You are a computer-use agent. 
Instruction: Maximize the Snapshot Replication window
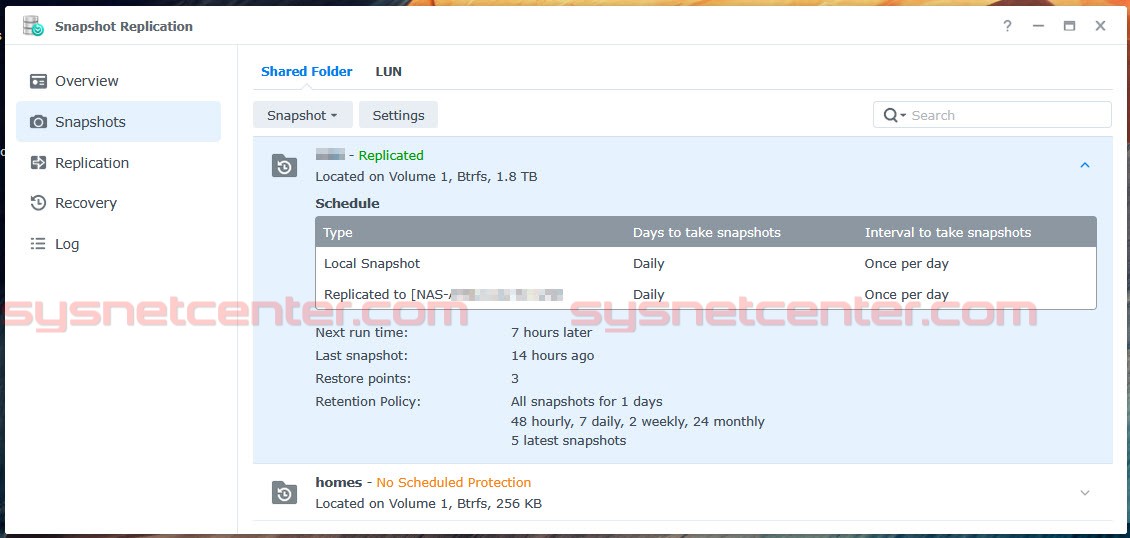[1069, 26]
